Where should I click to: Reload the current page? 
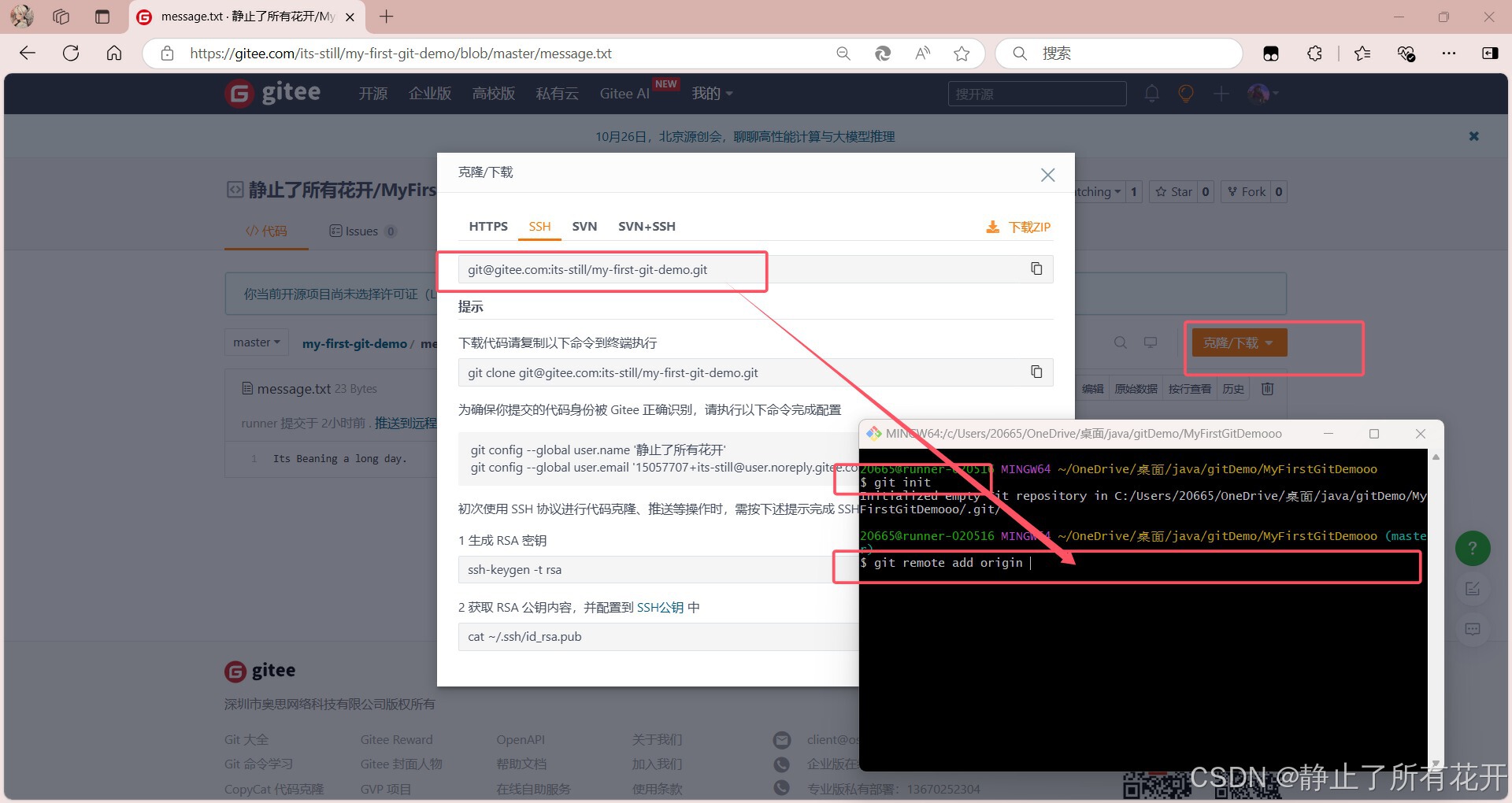pos(71,53)
